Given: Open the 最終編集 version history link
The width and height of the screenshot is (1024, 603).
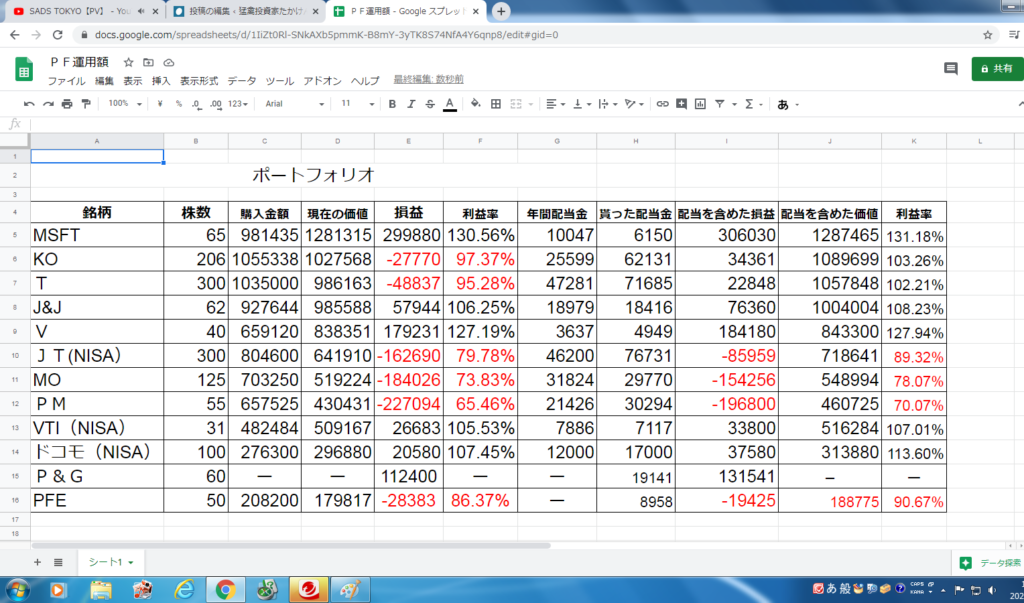Looking at the screenshot, I should pyautogui.click(x=428, y=80).
